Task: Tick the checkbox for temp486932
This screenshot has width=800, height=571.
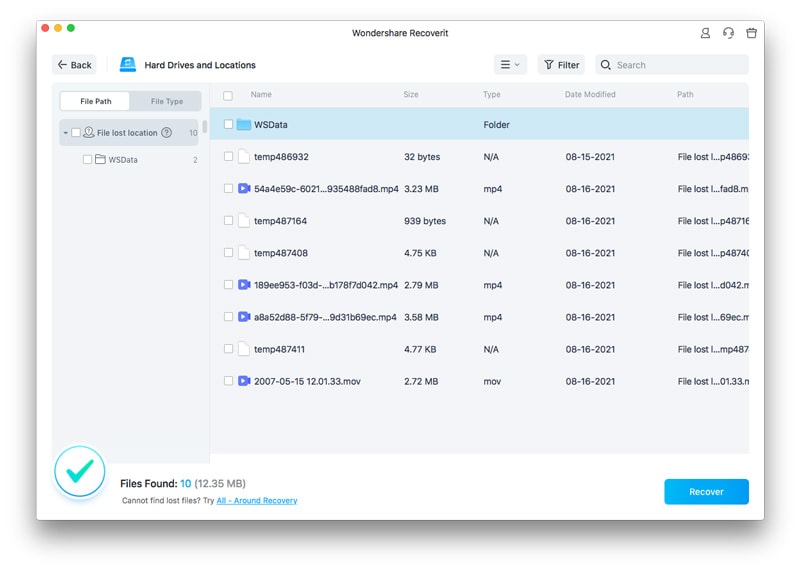Action: [x=228, y=156]
